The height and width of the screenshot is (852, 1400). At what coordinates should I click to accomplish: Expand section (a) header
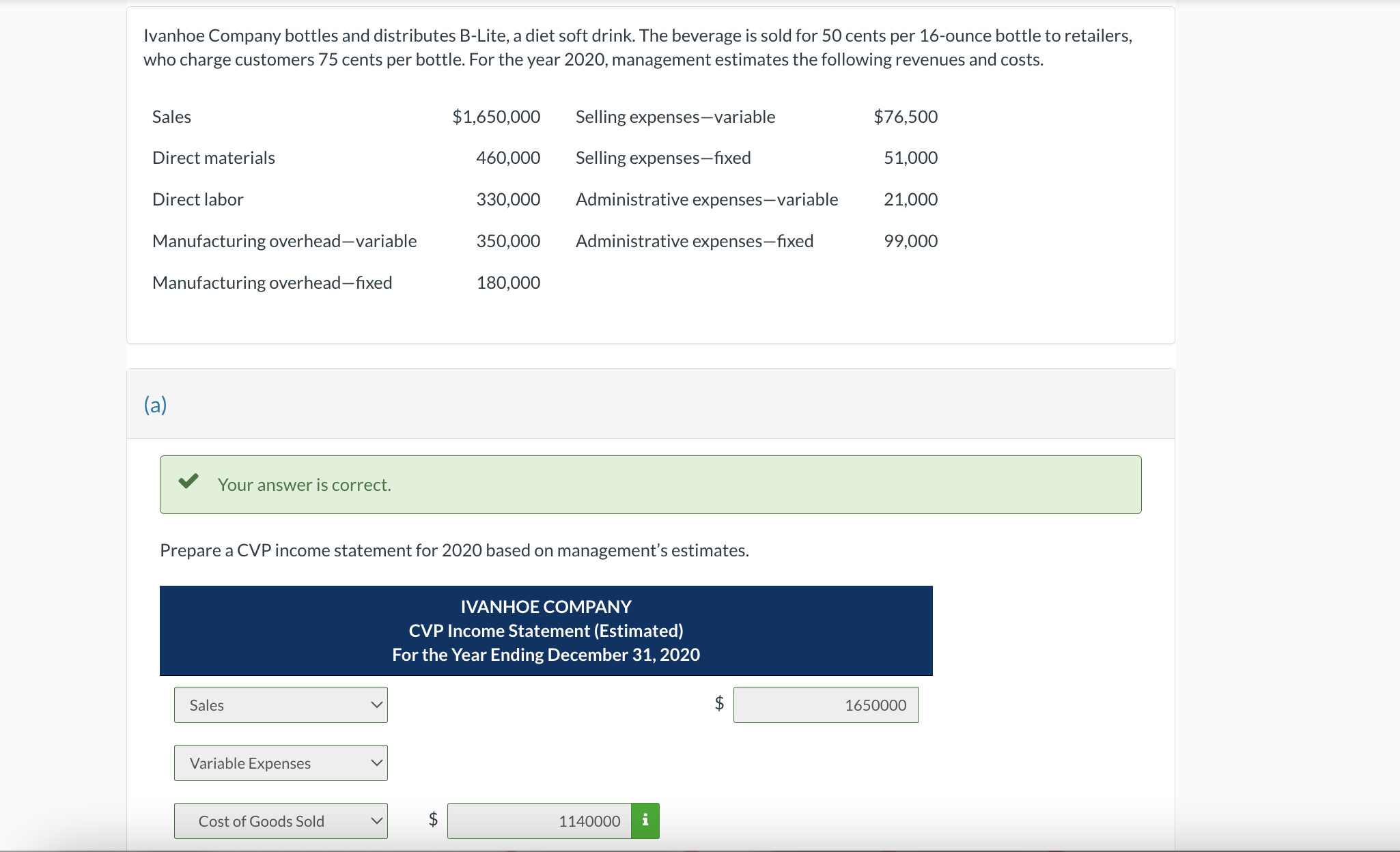pyautogui.click(x=156, y=404)
